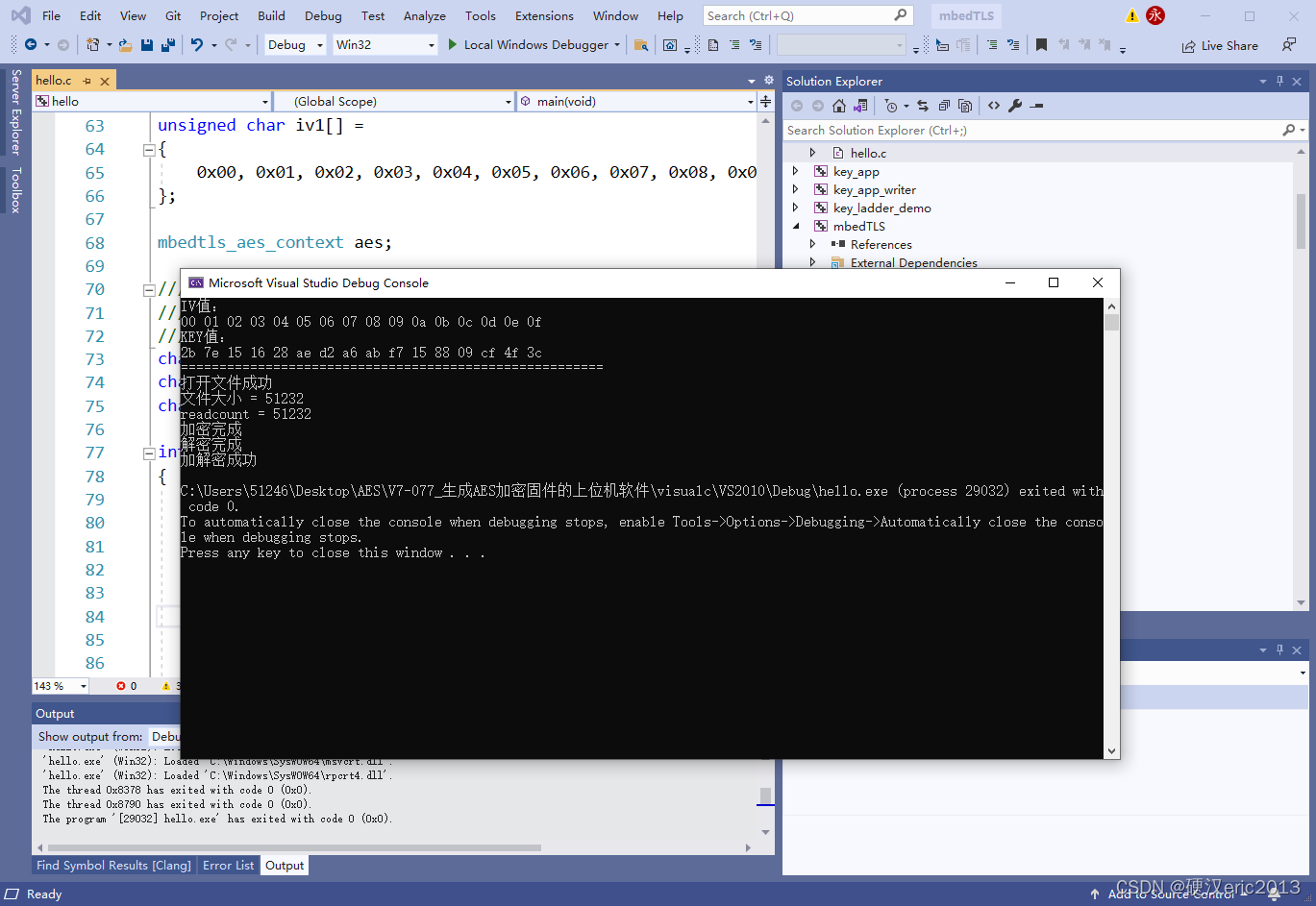
Task: Sync Solution Explorer with active document
Action: pyautogui.click(x=921, y=106)
